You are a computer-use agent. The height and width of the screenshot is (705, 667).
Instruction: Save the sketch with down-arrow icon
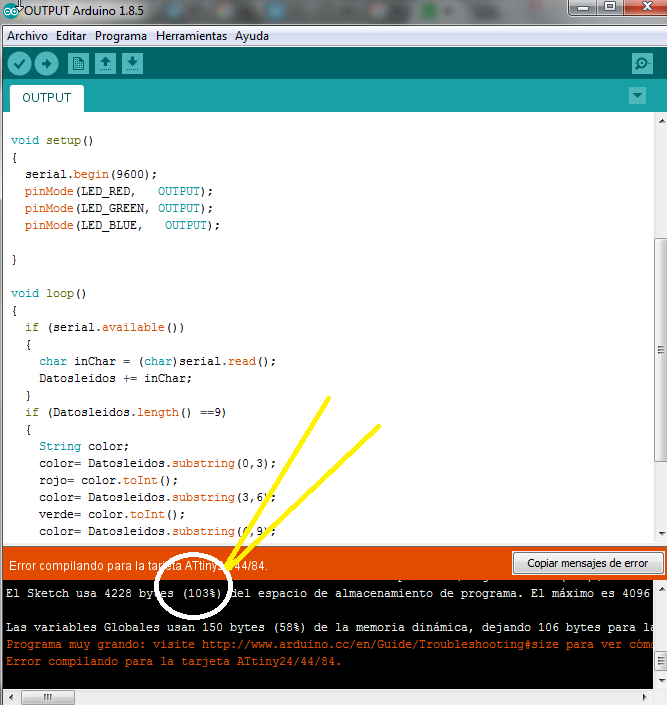[132, 64]
